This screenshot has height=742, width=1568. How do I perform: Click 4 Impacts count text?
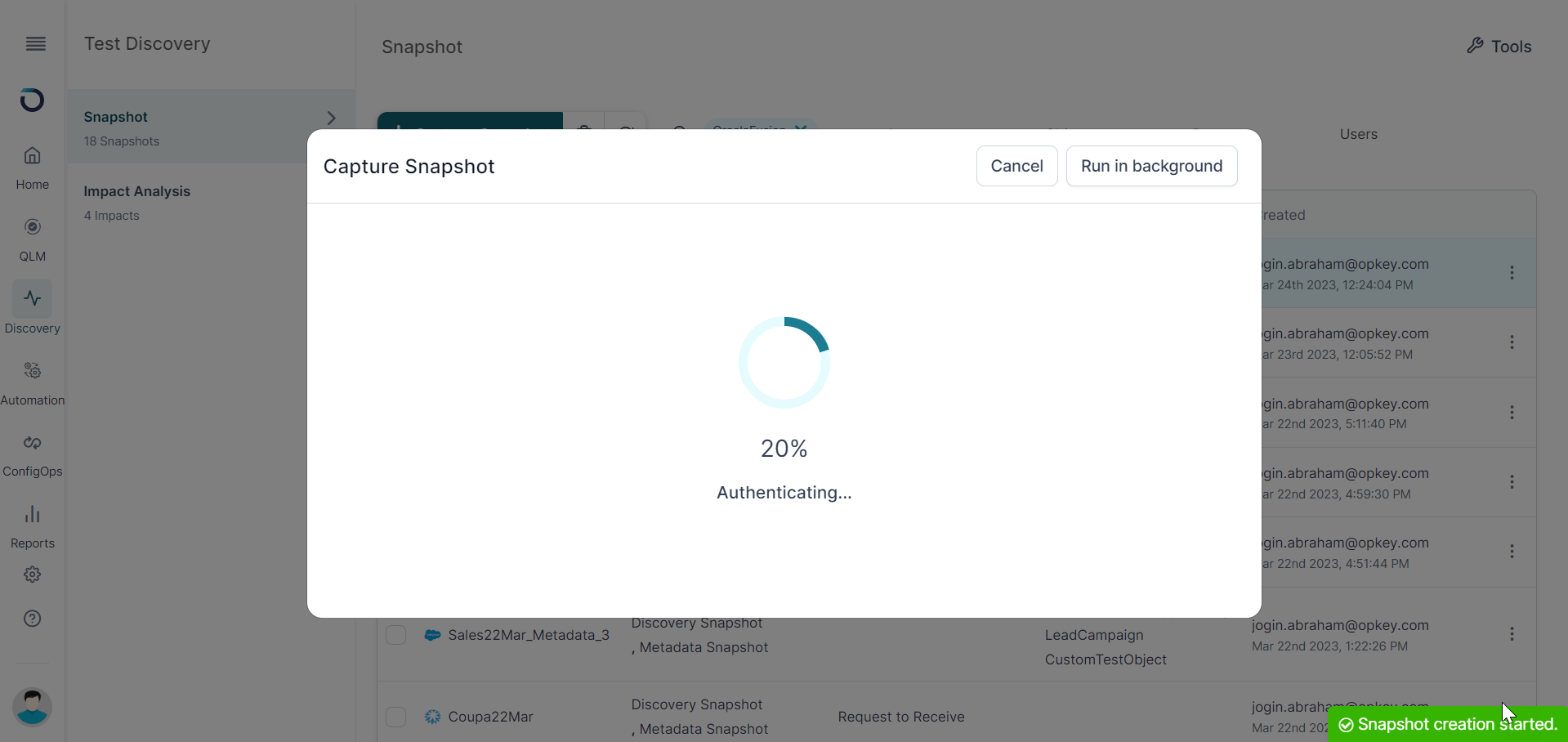click(111, 216)
